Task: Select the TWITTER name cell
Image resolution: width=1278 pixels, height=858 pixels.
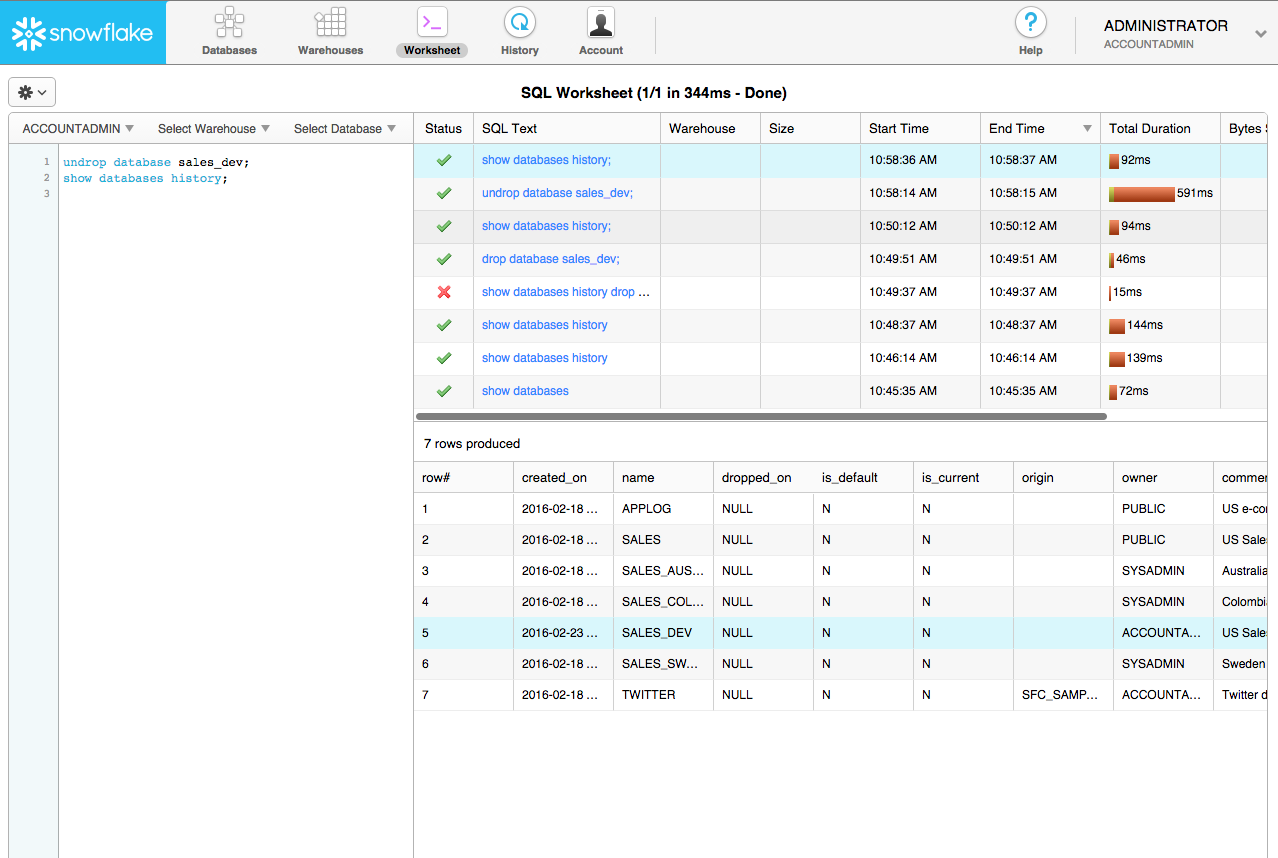Action: (x=663, y=694)
